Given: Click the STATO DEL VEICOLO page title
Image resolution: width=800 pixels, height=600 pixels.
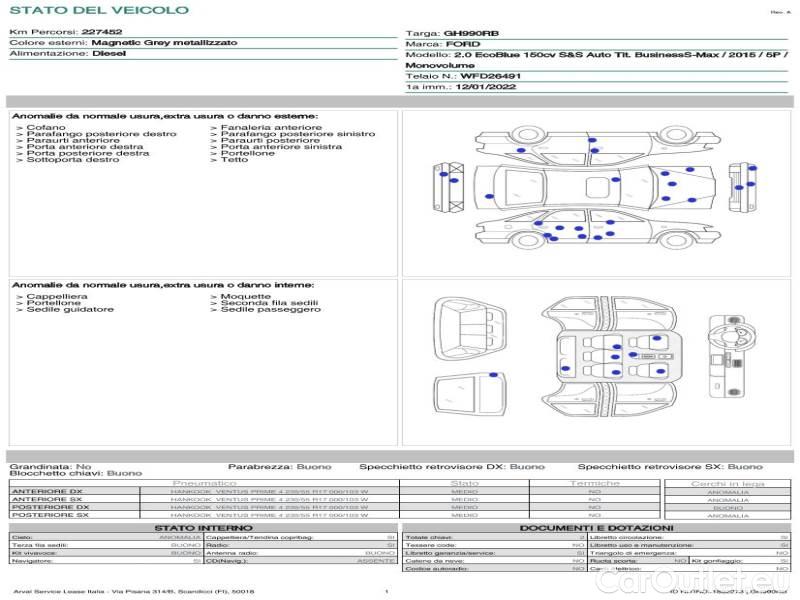Looking at the screenshot, I should tap(99, 10).
